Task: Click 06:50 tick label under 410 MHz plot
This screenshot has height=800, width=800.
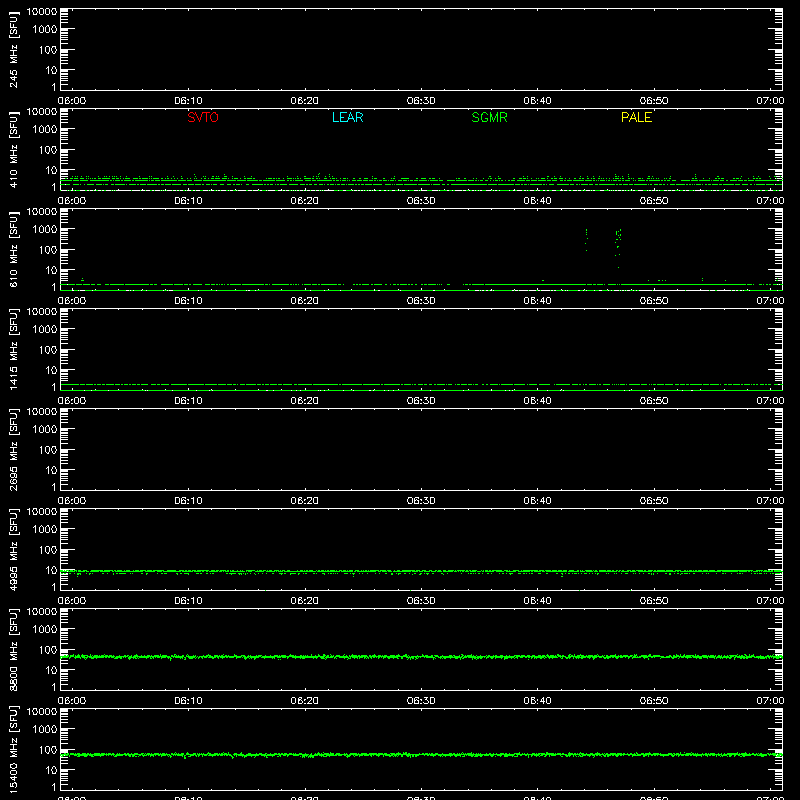Action: [x=654, y=201]
